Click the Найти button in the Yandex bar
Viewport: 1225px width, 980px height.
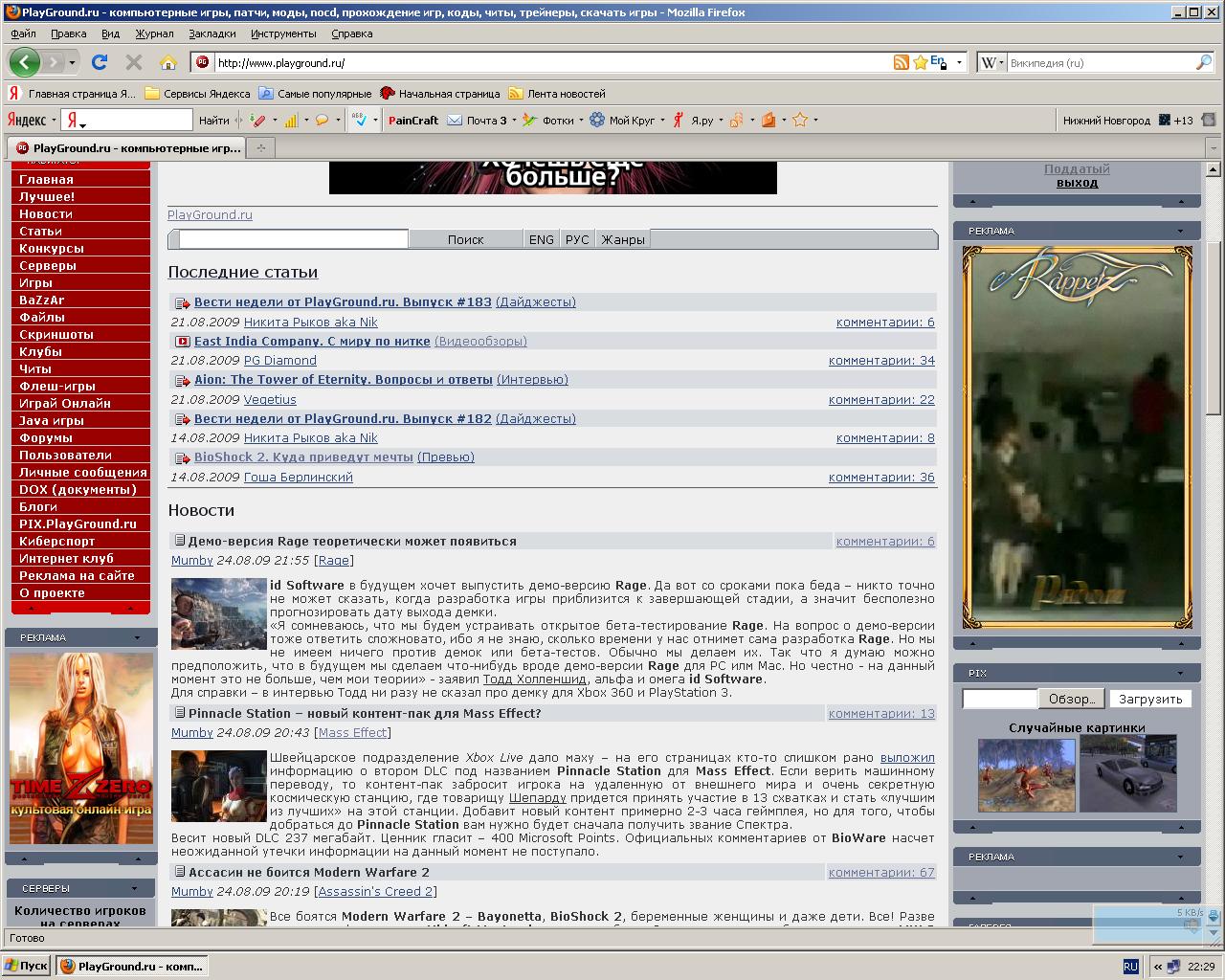214,120
